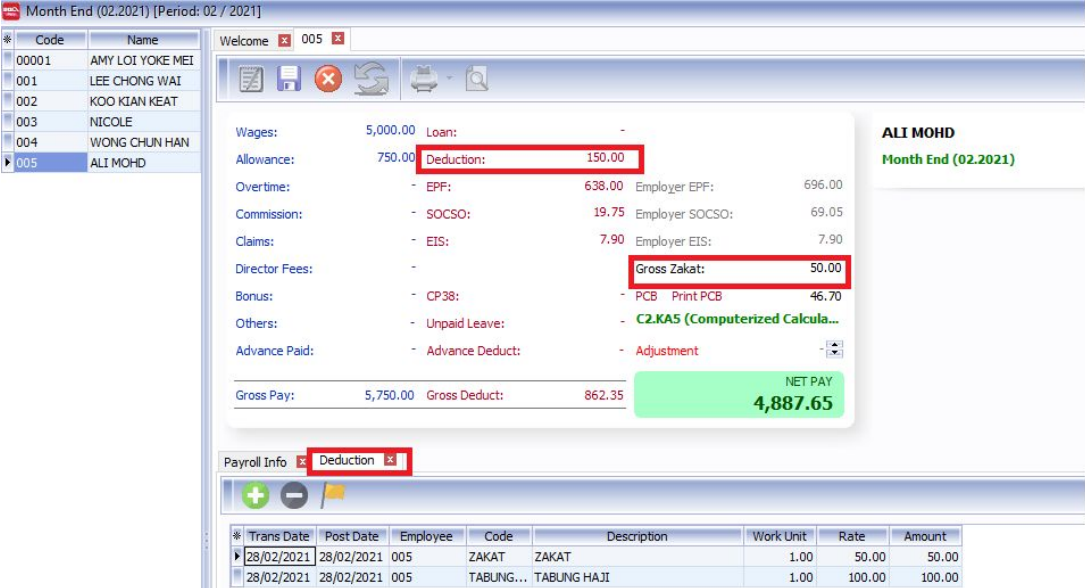The height and width of the screenshot is (588, 1085).
Task: Sort by the Amount column header
Action: point(925,536)
